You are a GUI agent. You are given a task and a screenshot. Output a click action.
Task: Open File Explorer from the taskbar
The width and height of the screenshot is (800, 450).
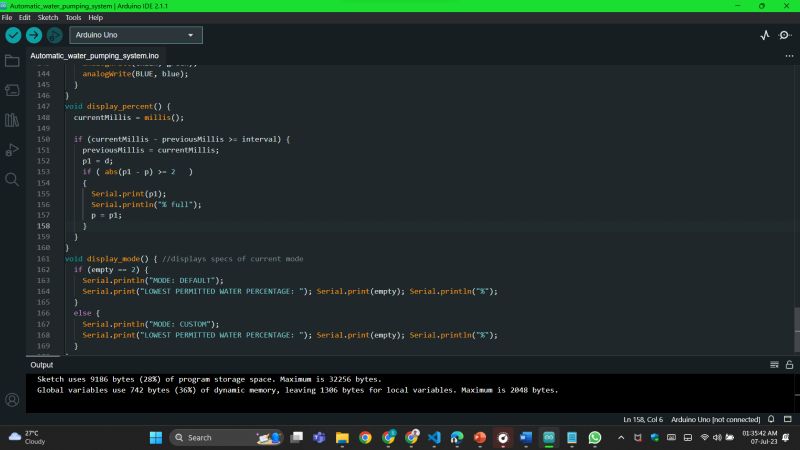[342, 438]
